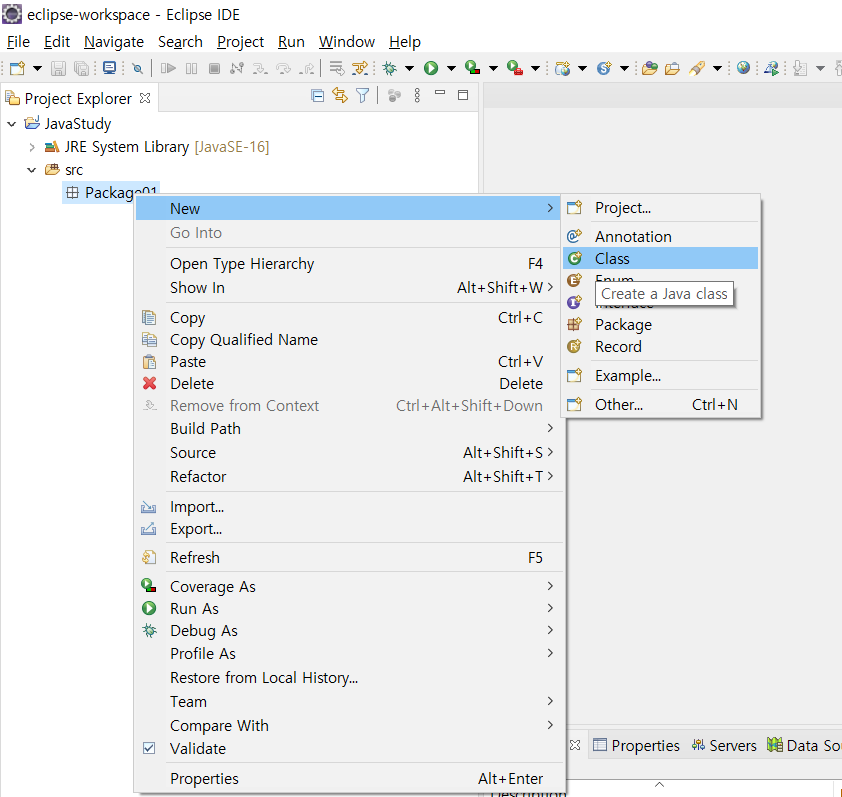This screenshot has width=842, height=797.
Task: Choose Package from the New submenu
Action: coord(660,324)
